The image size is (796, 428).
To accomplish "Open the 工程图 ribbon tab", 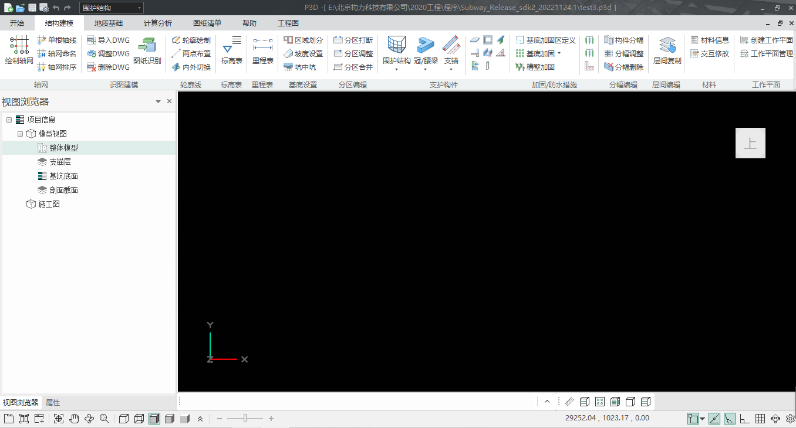I will pos(288,23).
